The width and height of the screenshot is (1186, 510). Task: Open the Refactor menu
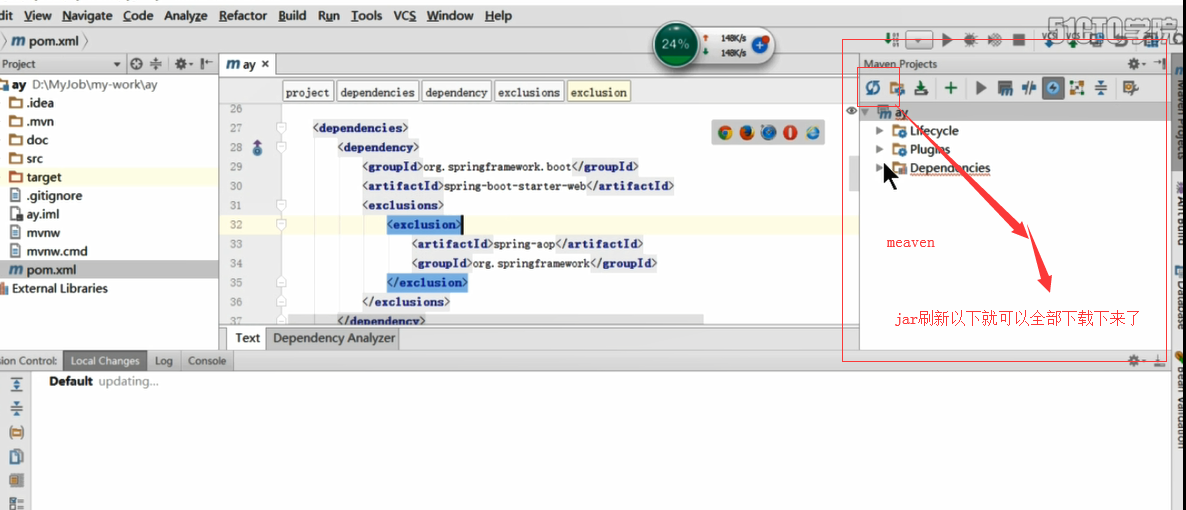click(243, 15)
